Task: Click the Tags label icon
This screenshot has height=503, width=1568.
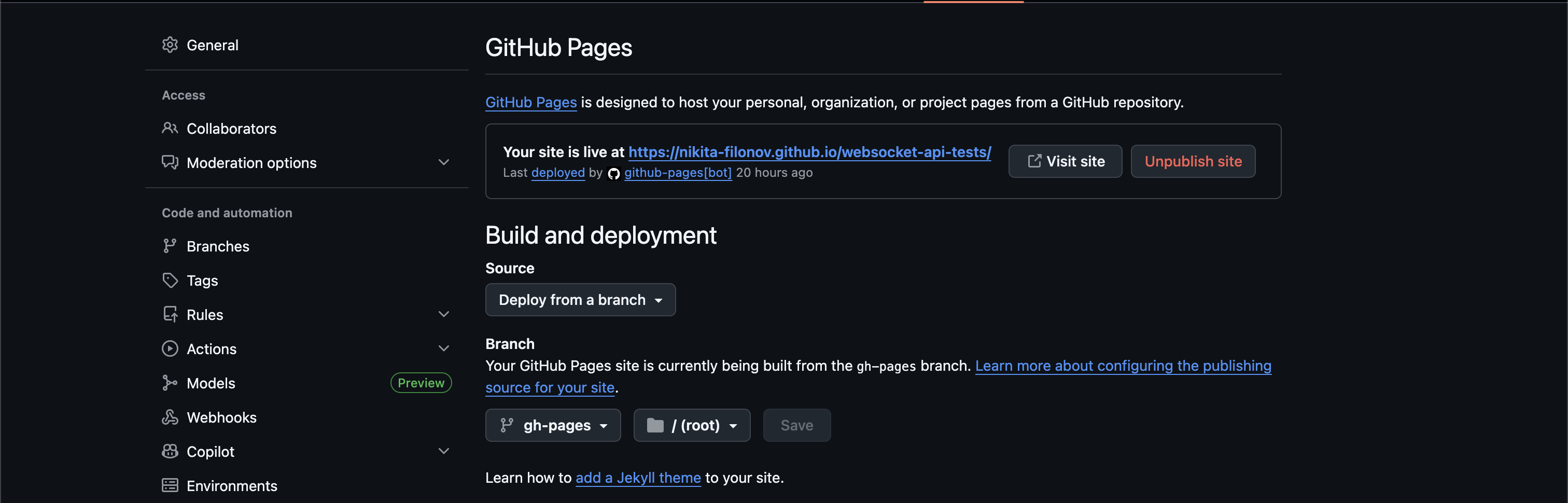Action: coord(170,280)
